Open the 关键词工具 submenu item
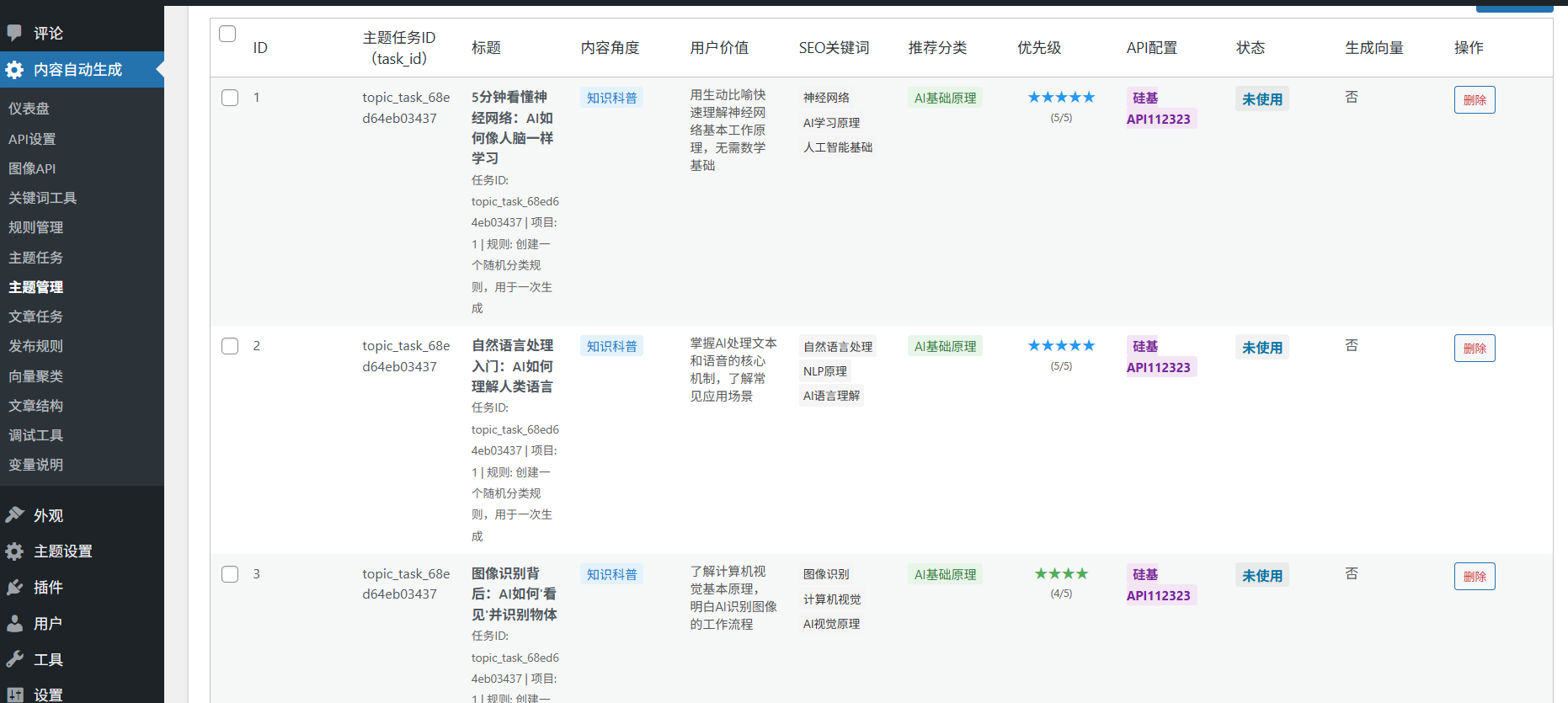 point(42,198)
